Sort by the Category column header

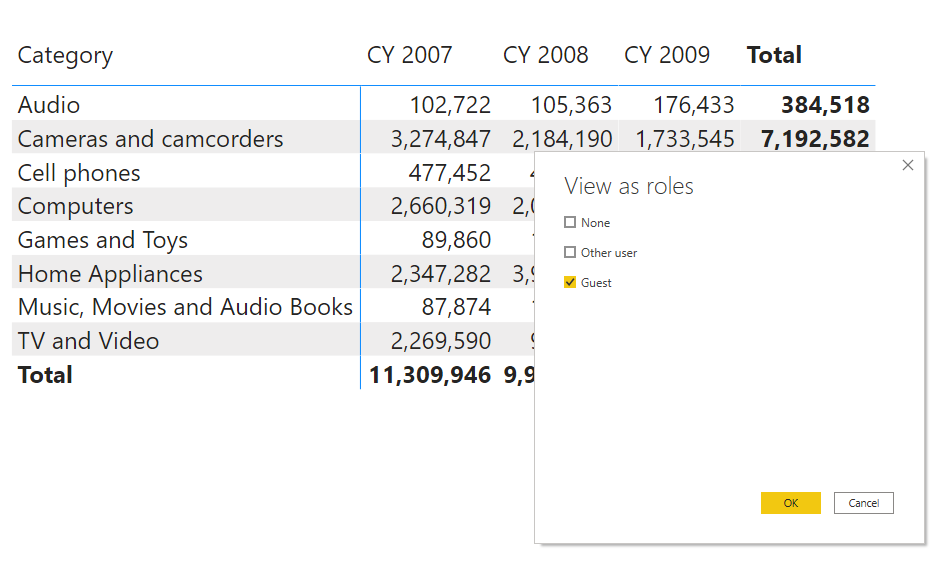[65, 55]
